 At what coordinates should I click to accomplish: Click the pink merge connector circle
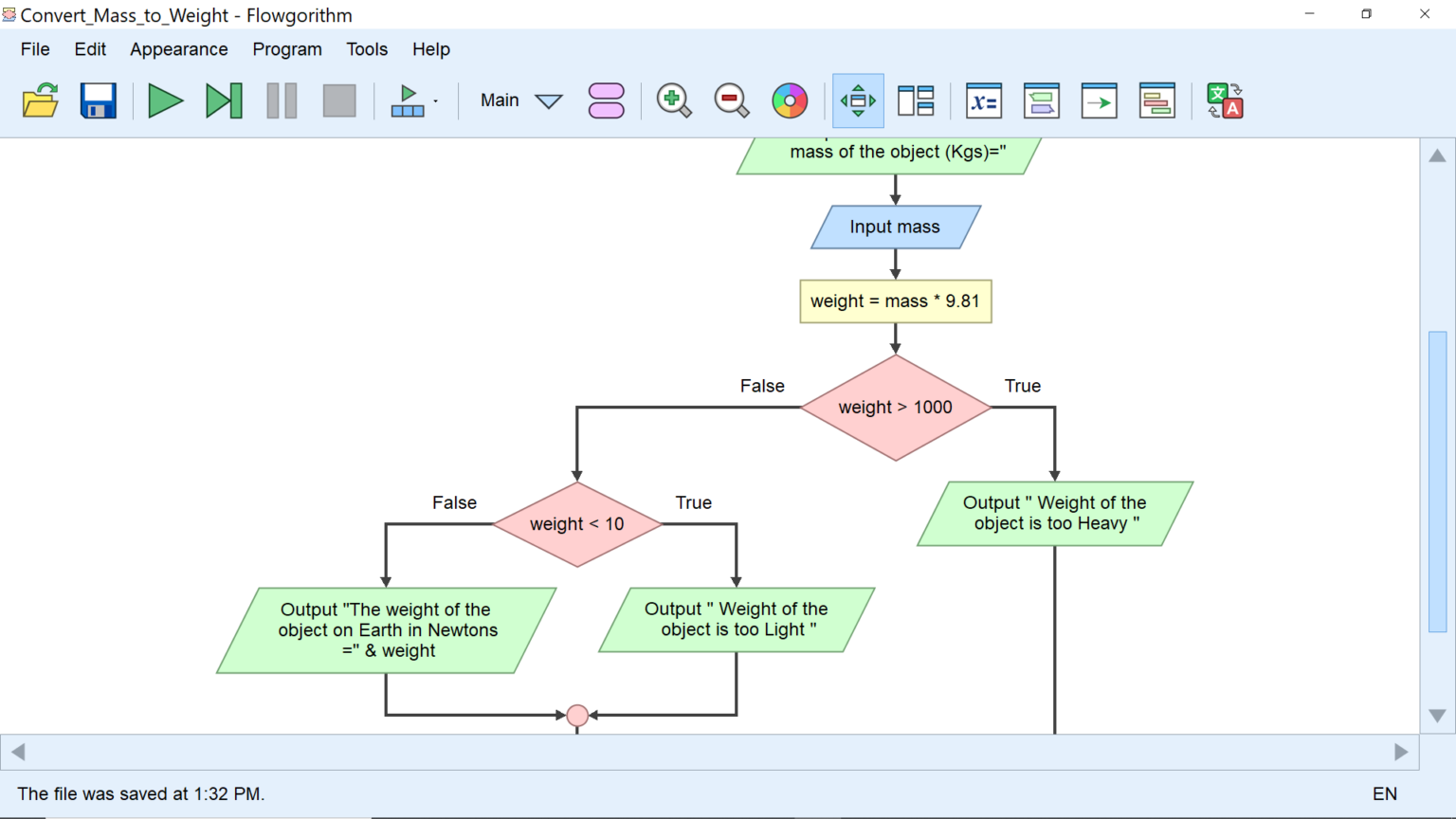coord(577,715)
